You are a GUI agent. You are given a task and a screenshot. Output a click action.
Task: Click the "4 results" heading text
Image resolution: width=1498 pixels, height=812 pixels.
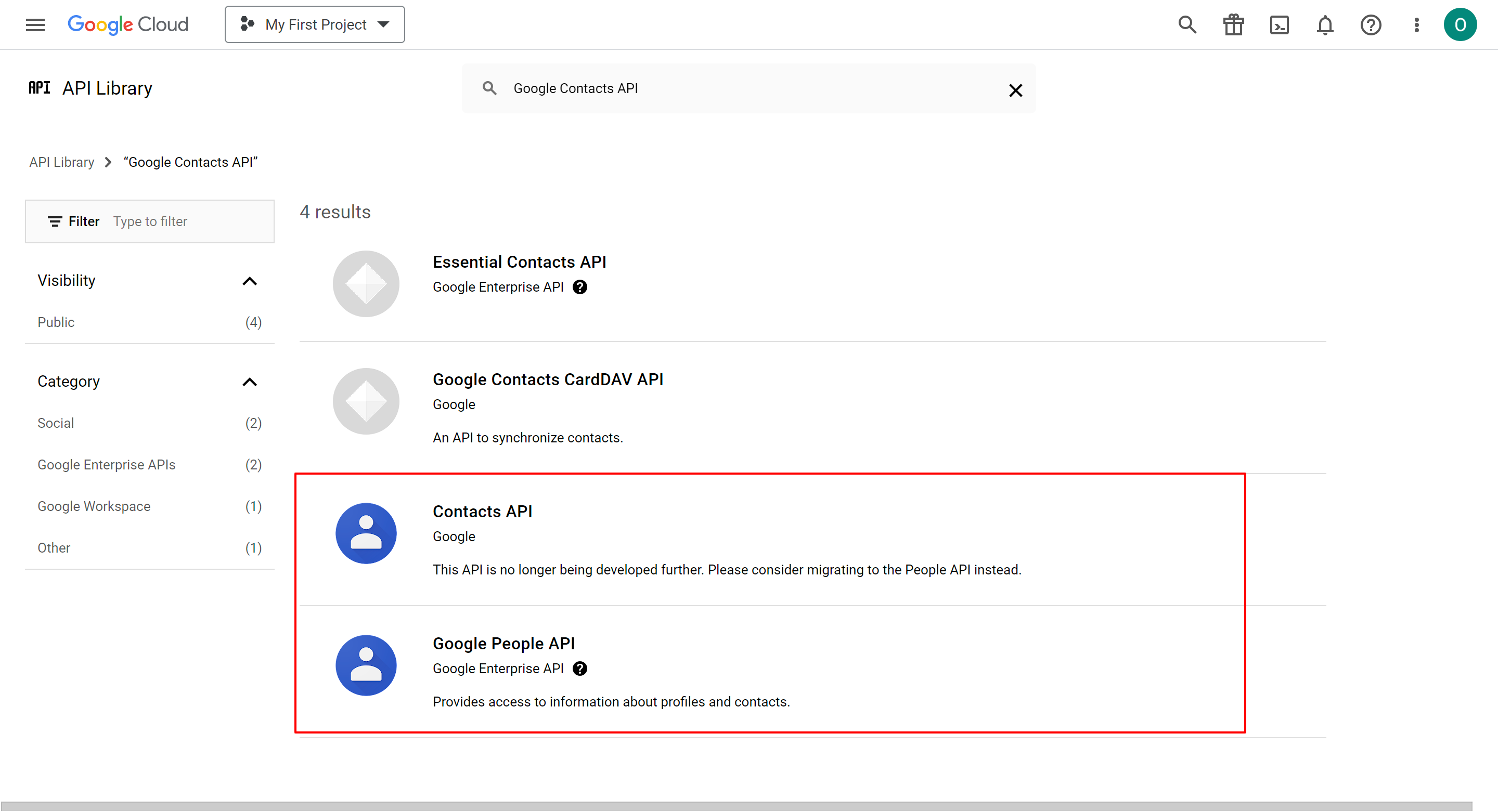tap(335, 212)
